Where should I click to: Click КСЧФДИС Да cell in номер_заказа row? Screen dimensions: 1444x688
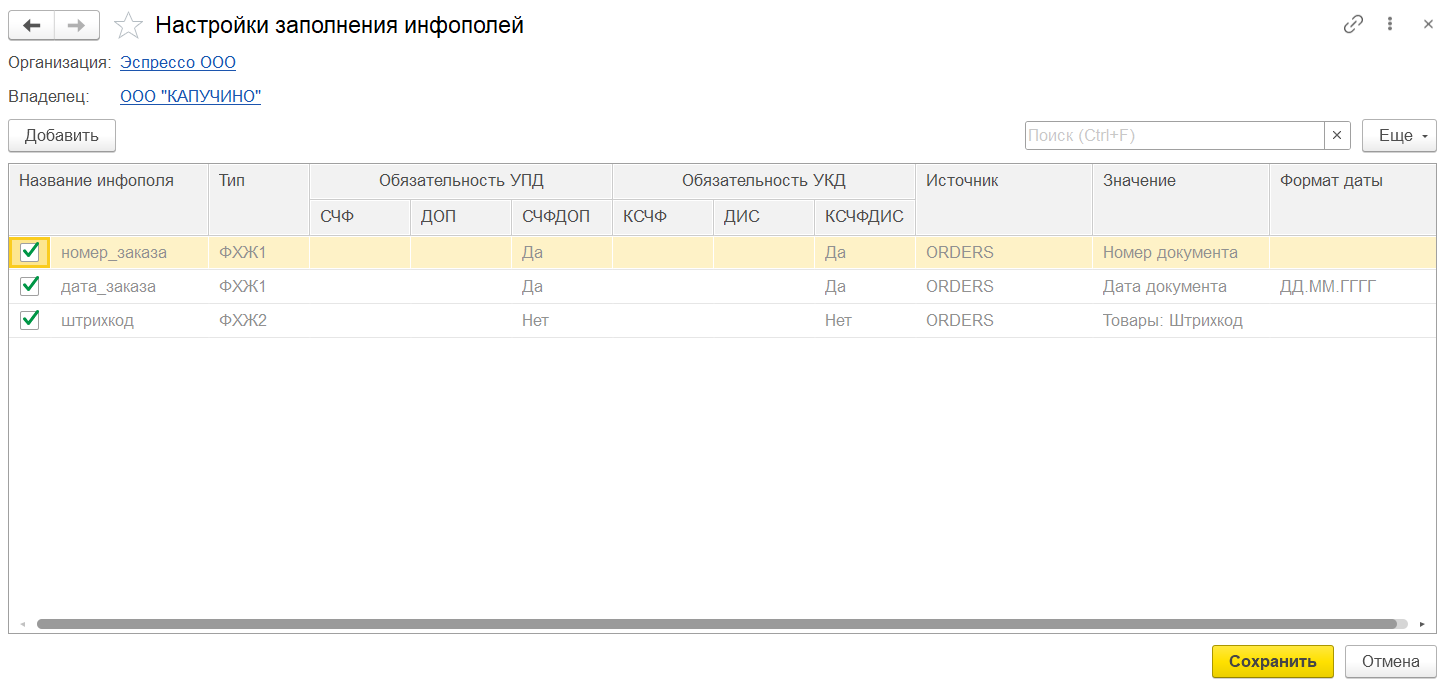coord(865,252)
